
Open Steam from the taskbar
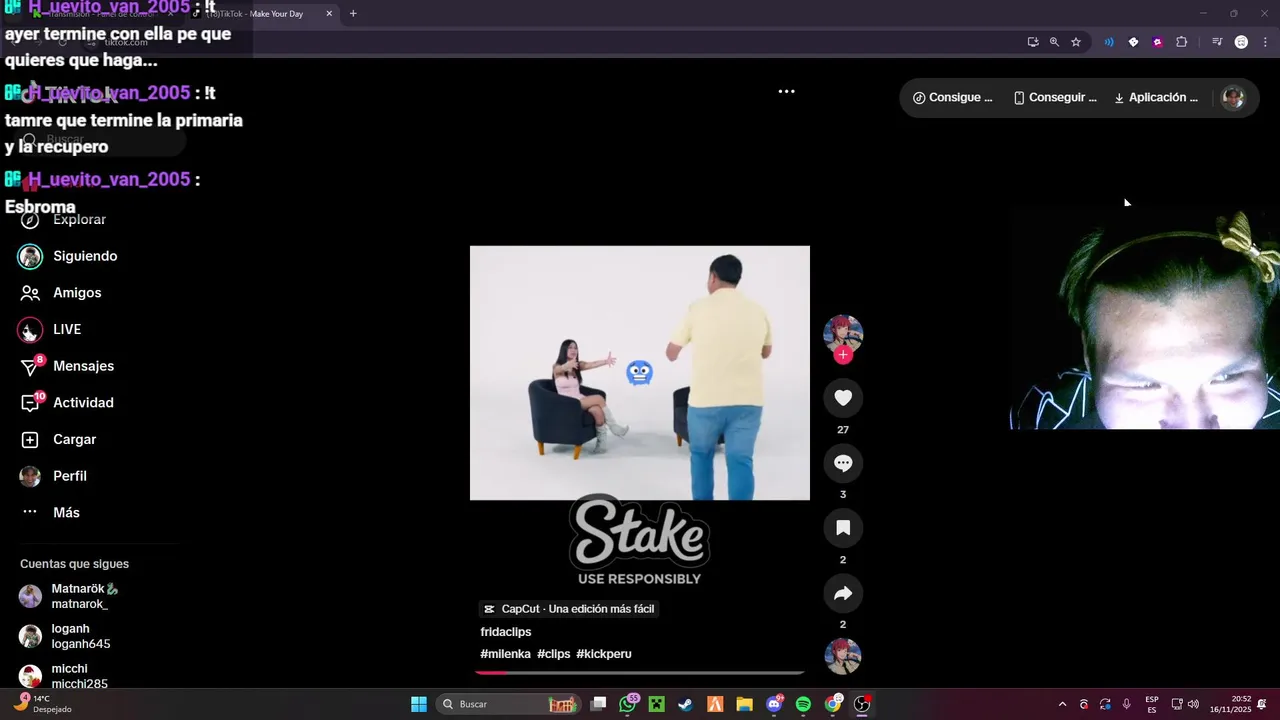[x=685, y=704]
